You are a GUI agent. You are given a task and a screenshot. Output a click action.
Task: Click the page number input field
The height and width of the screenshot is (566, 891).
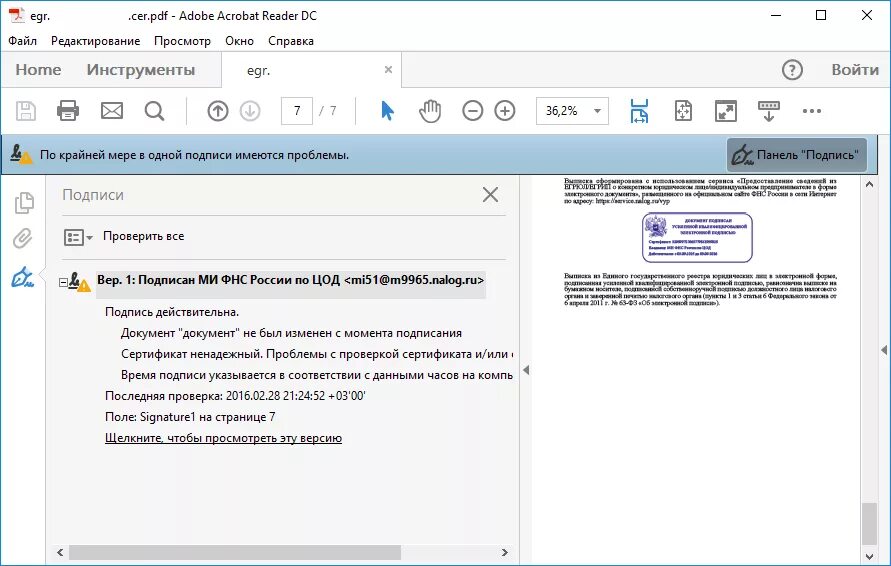[297, 111]
